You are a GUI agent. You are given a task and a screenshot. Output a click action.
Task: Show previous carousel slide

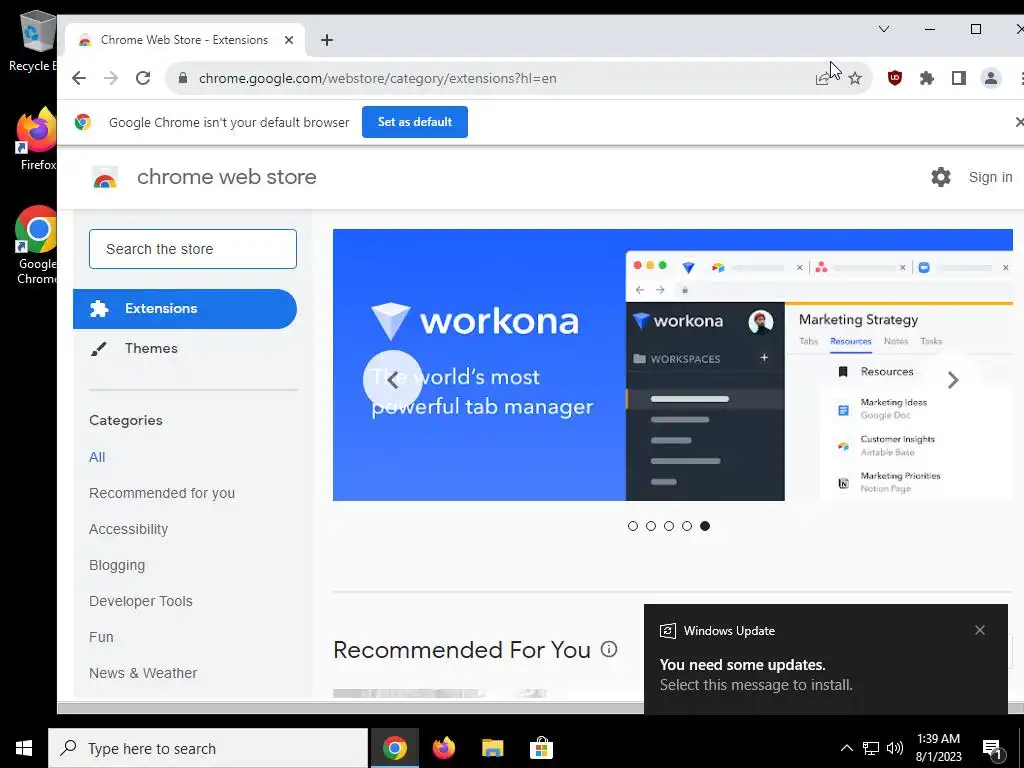click(x=392, y=380)
